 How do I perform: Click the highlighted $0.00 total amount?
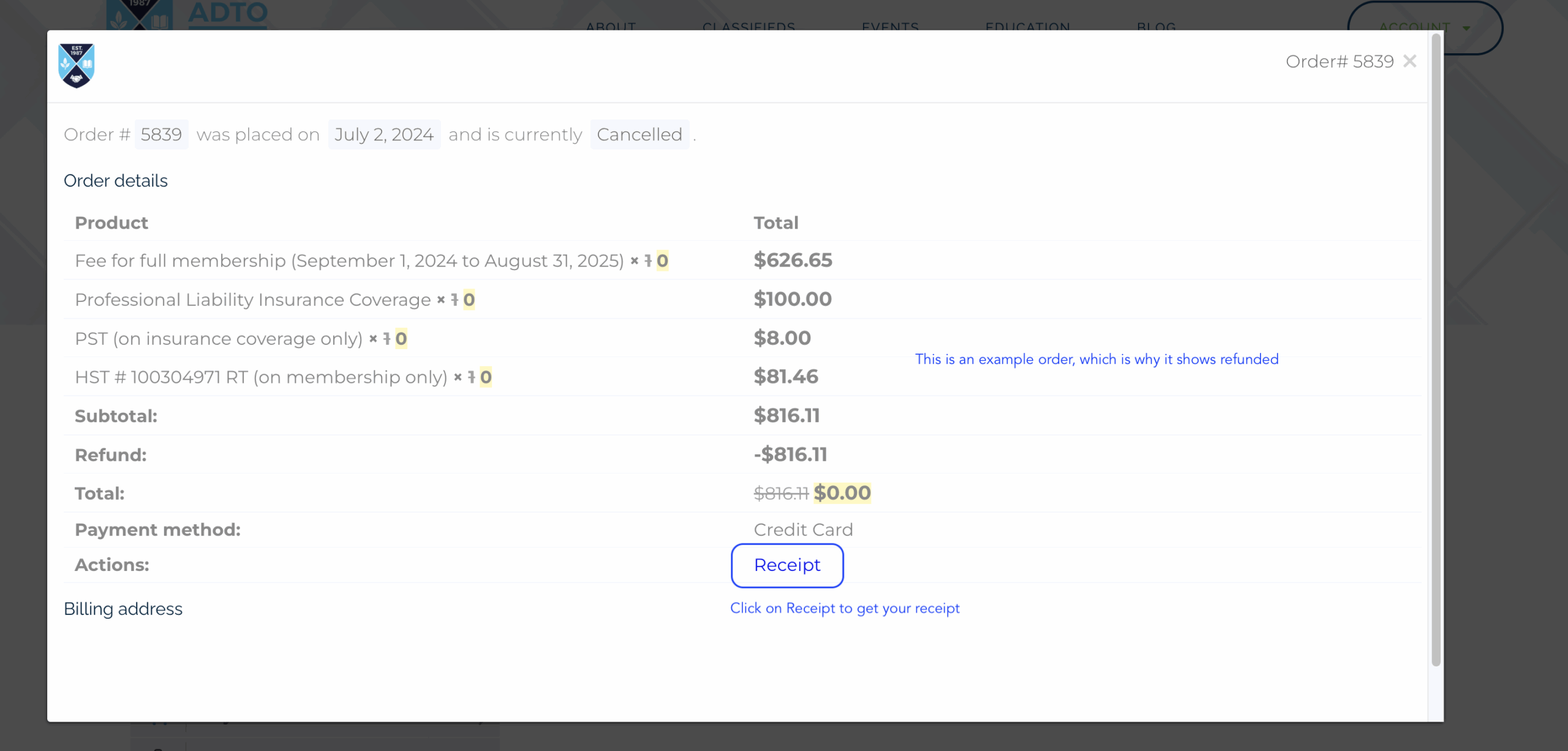[x=842, y=493]
